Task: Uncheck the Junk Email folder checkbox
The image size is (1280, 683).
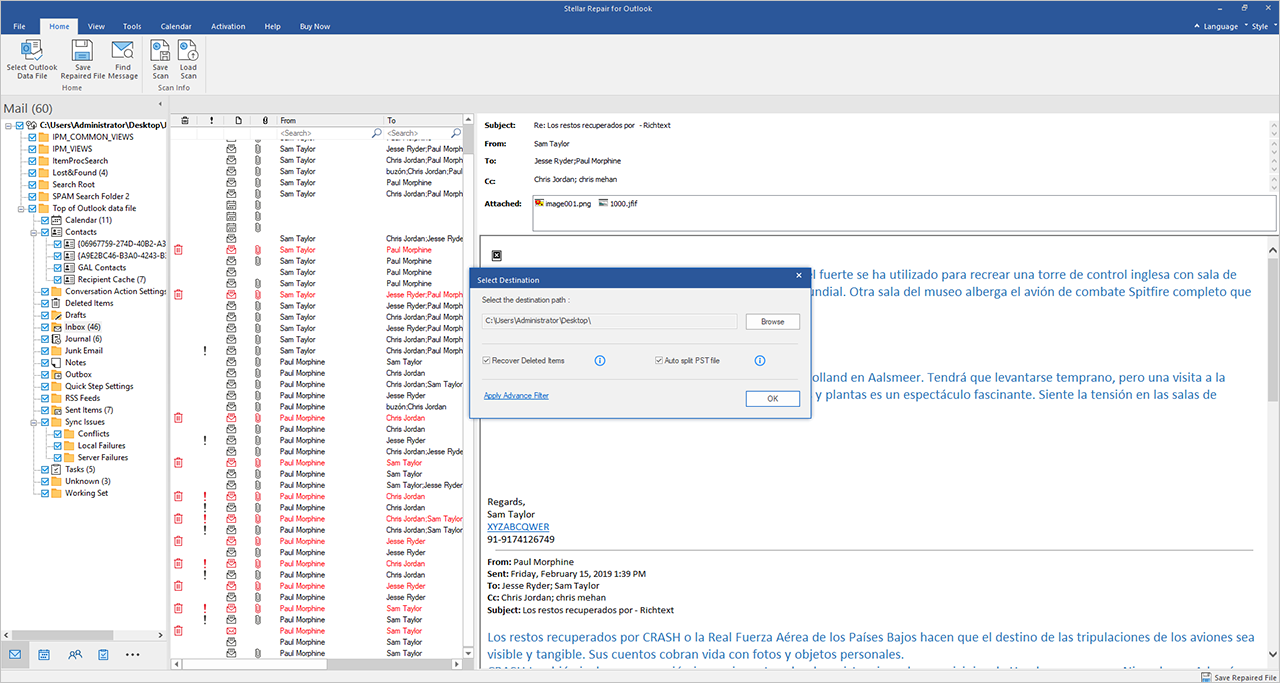Action: [45, 351]
